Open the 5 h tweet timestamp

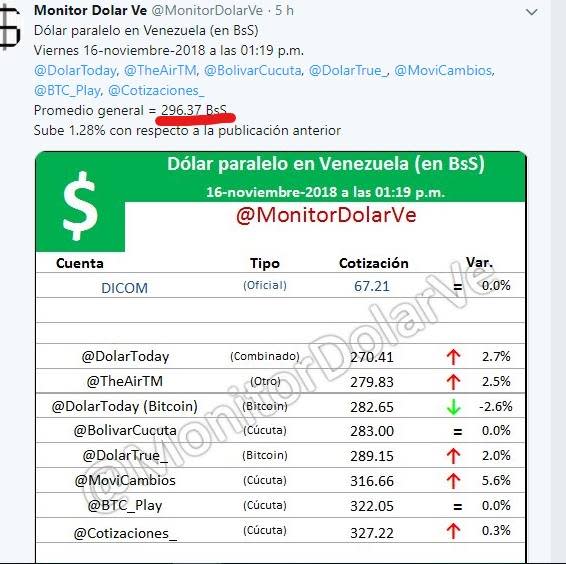284,10
